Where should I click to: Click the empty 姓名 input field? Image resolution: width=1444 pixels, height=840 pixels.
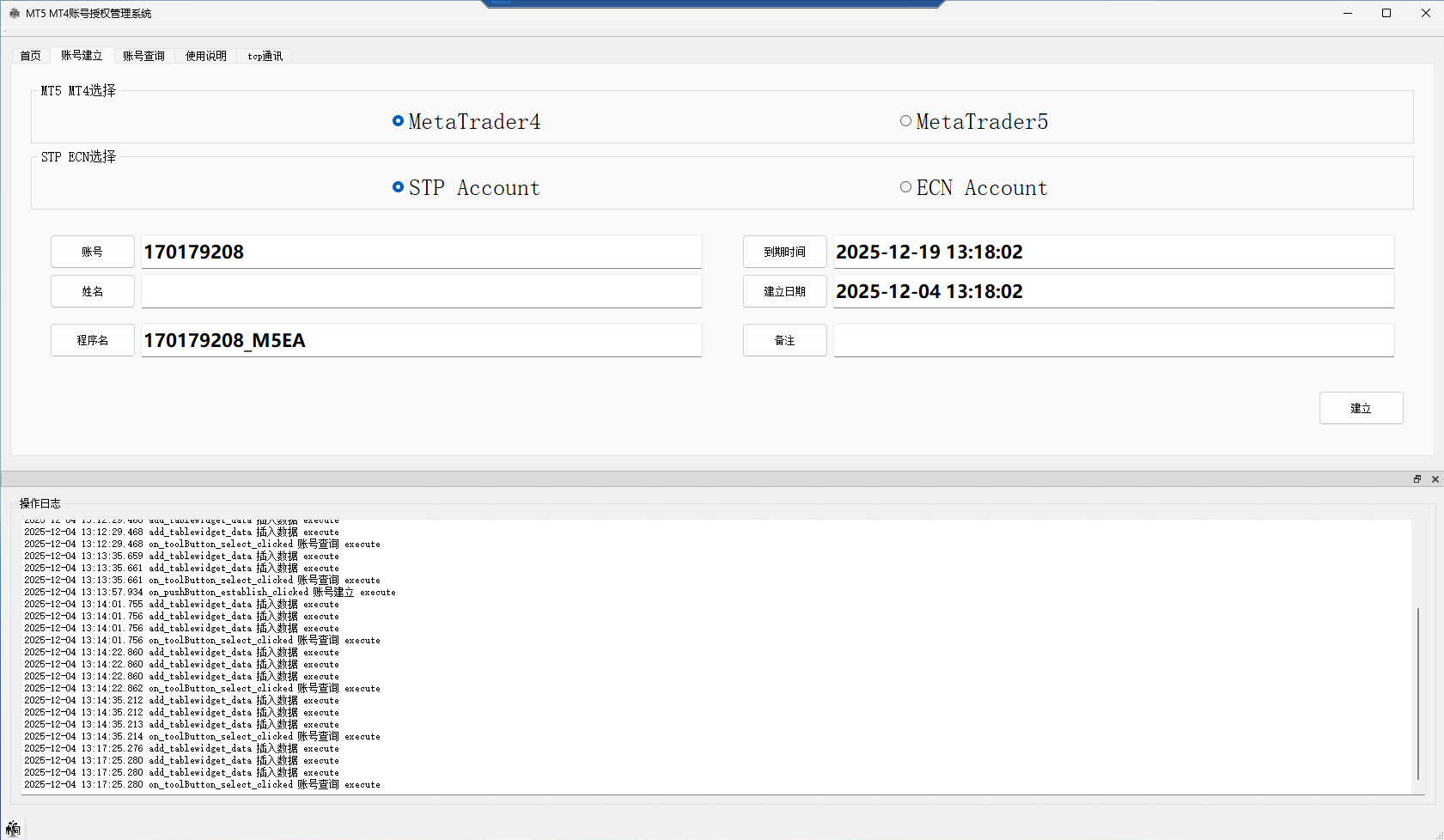coord(422,291)
